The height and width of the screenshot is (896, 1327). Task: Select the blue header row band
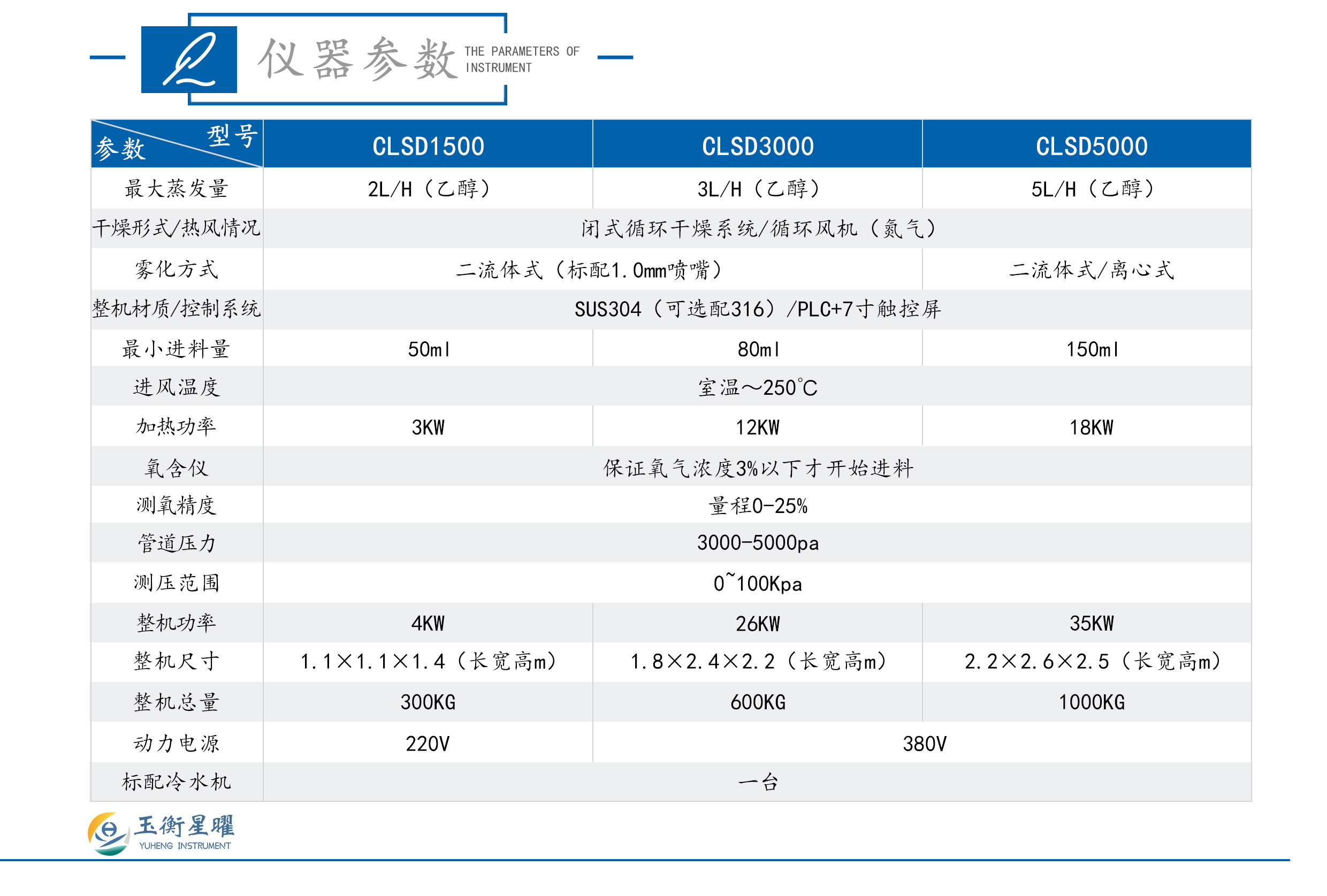[x=662, y=144]
